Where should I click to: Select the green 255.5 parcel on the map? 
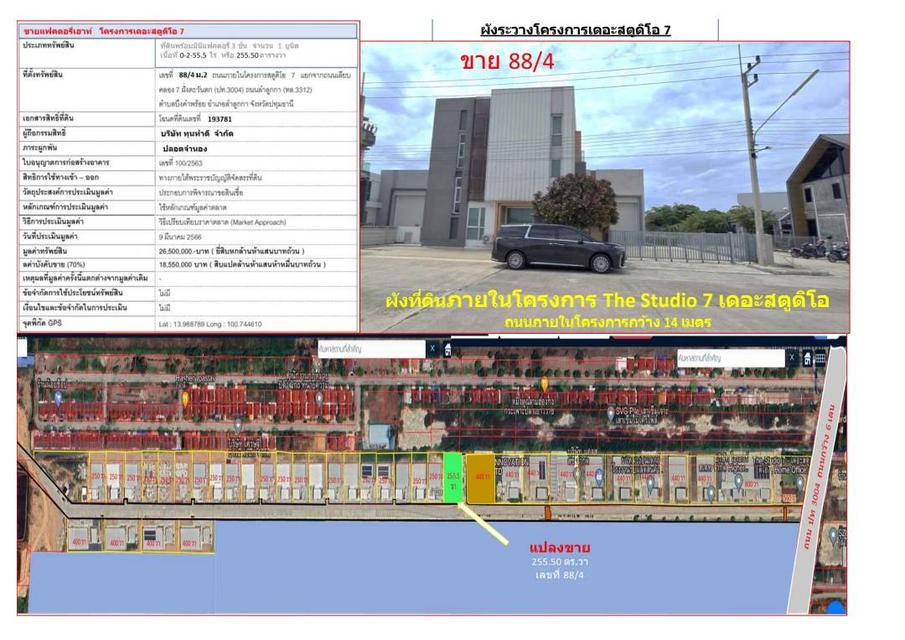click(x=453, y=478)
